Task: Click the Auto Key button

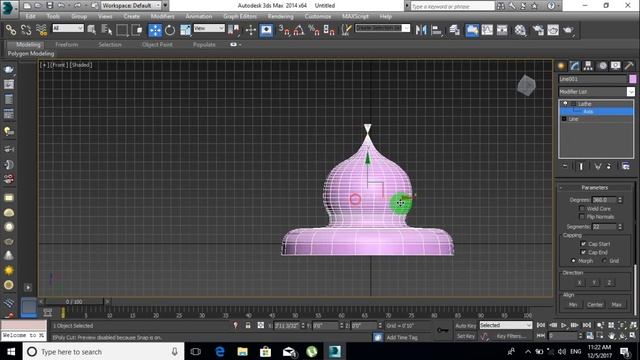Action: pos(466,326)
